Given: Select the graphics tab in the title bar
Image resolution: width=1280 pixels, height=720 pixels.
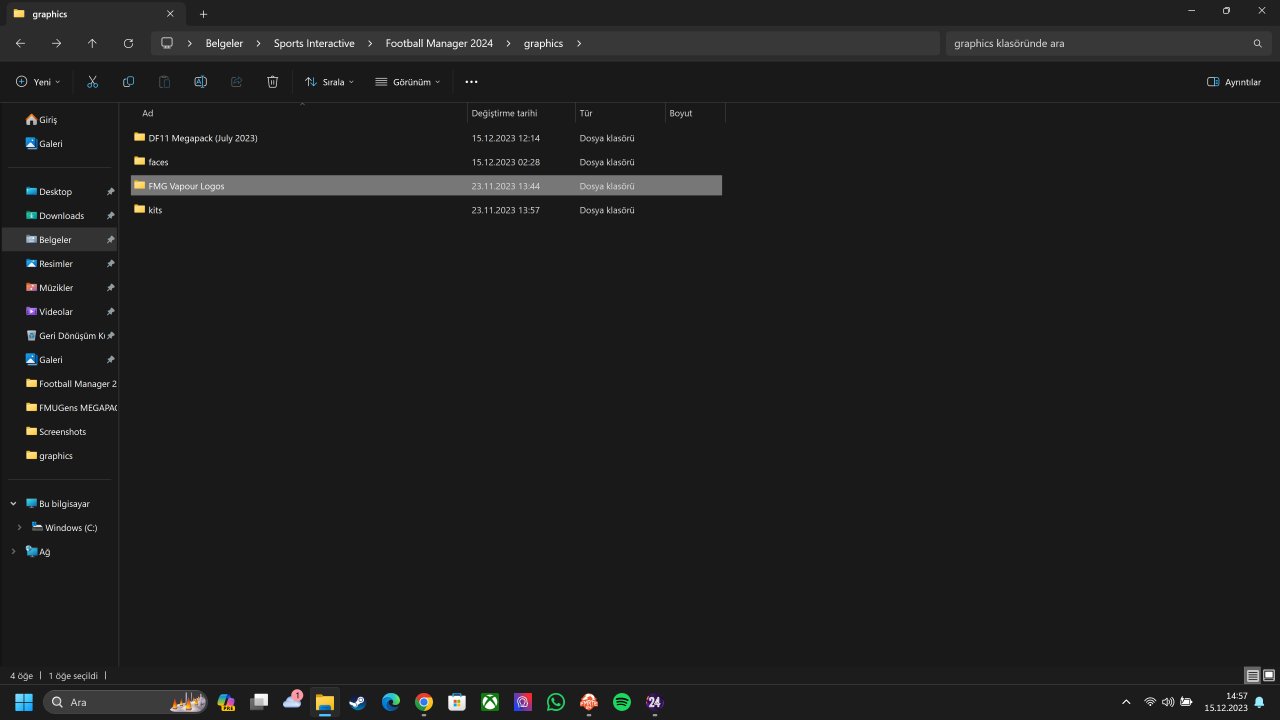Looking at the screenshot, I should coord(95,14).
